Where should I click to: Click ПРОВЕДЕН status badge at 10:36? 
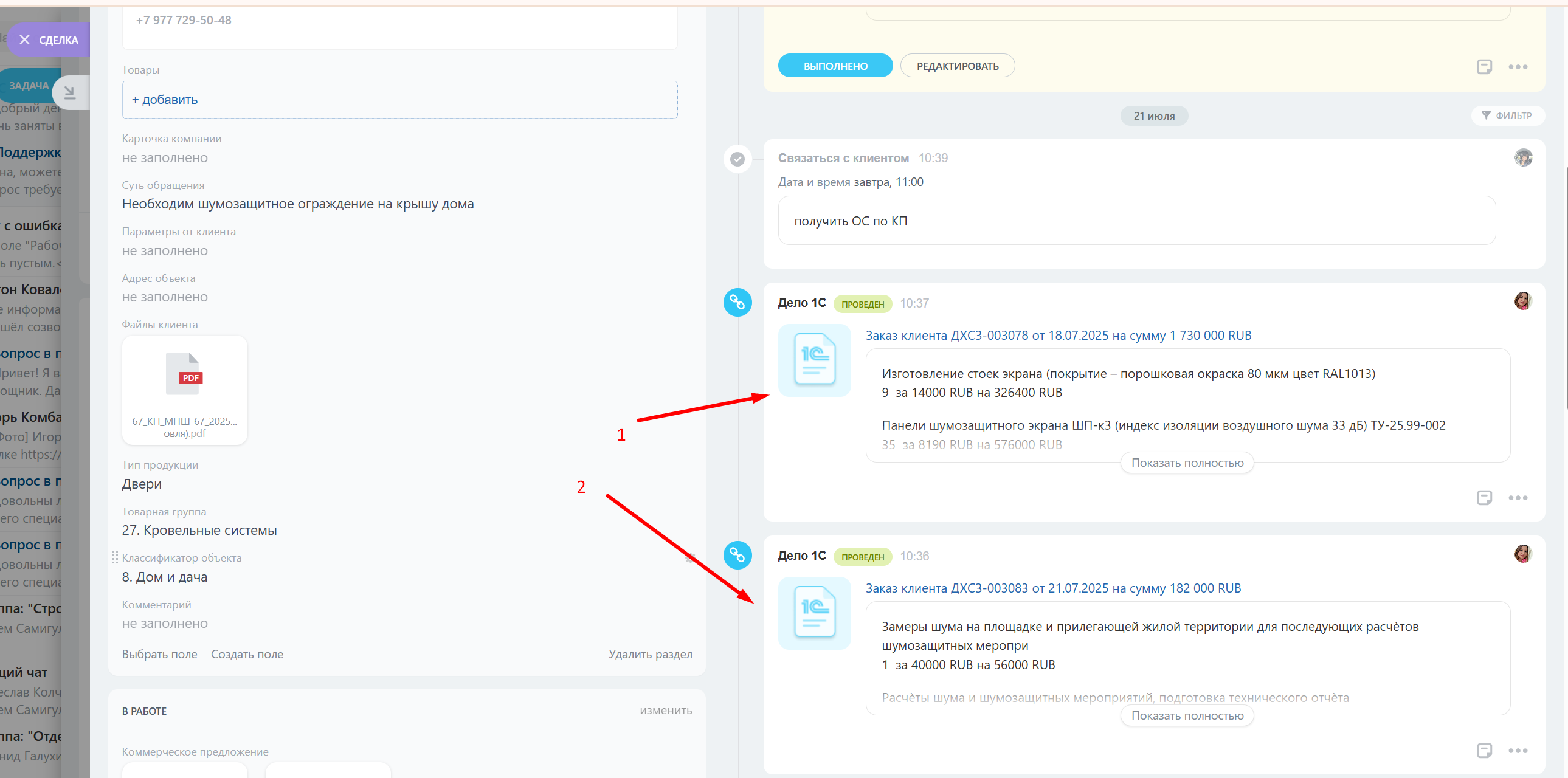pos(862,557)
